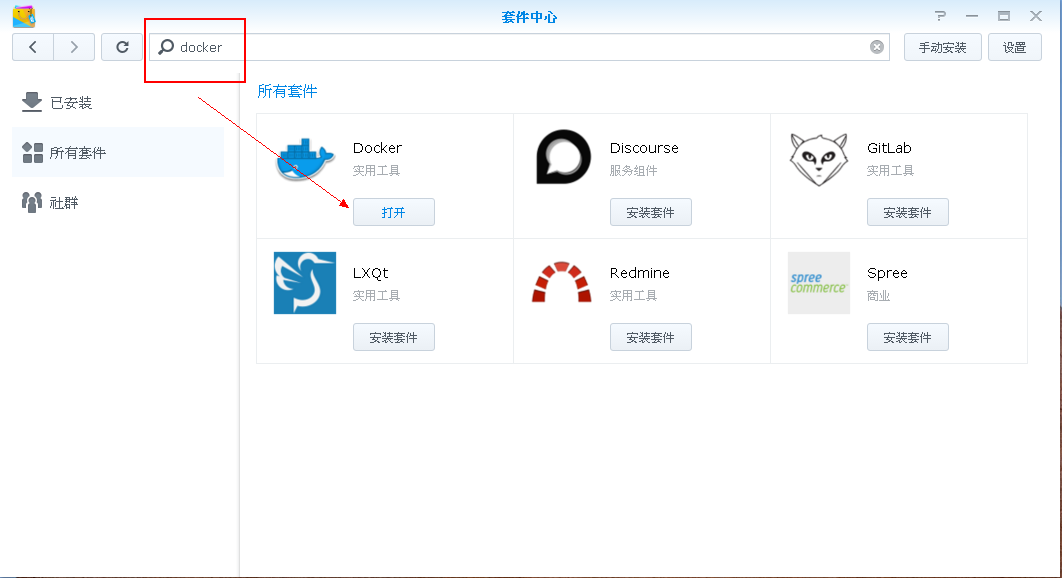This screenshot has width=1062, height=578.
Task: Click the Spree package name
Action: 887,273
